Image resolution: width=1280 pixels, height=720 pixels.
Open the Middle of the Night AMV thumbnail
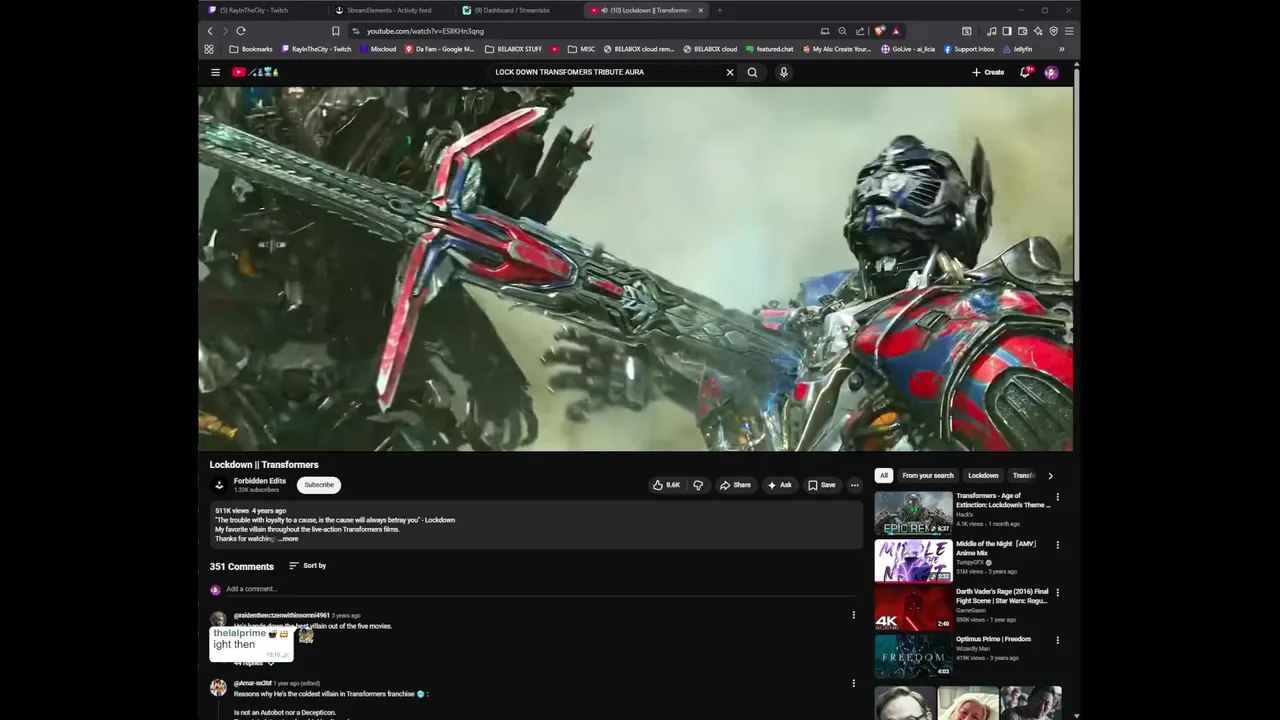pos(914,561)
